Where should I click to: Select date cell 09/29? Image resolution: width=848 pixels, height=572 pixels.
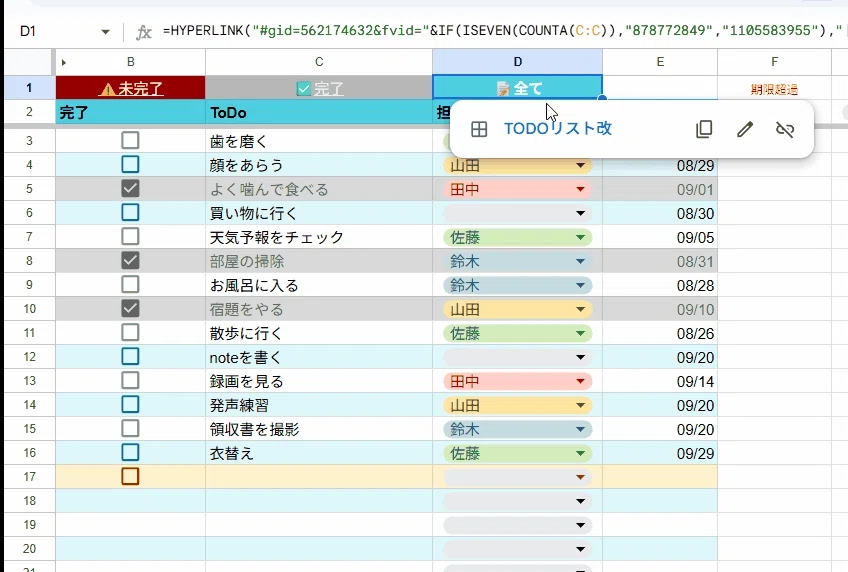pyautogui.click(x=660, y=454)
